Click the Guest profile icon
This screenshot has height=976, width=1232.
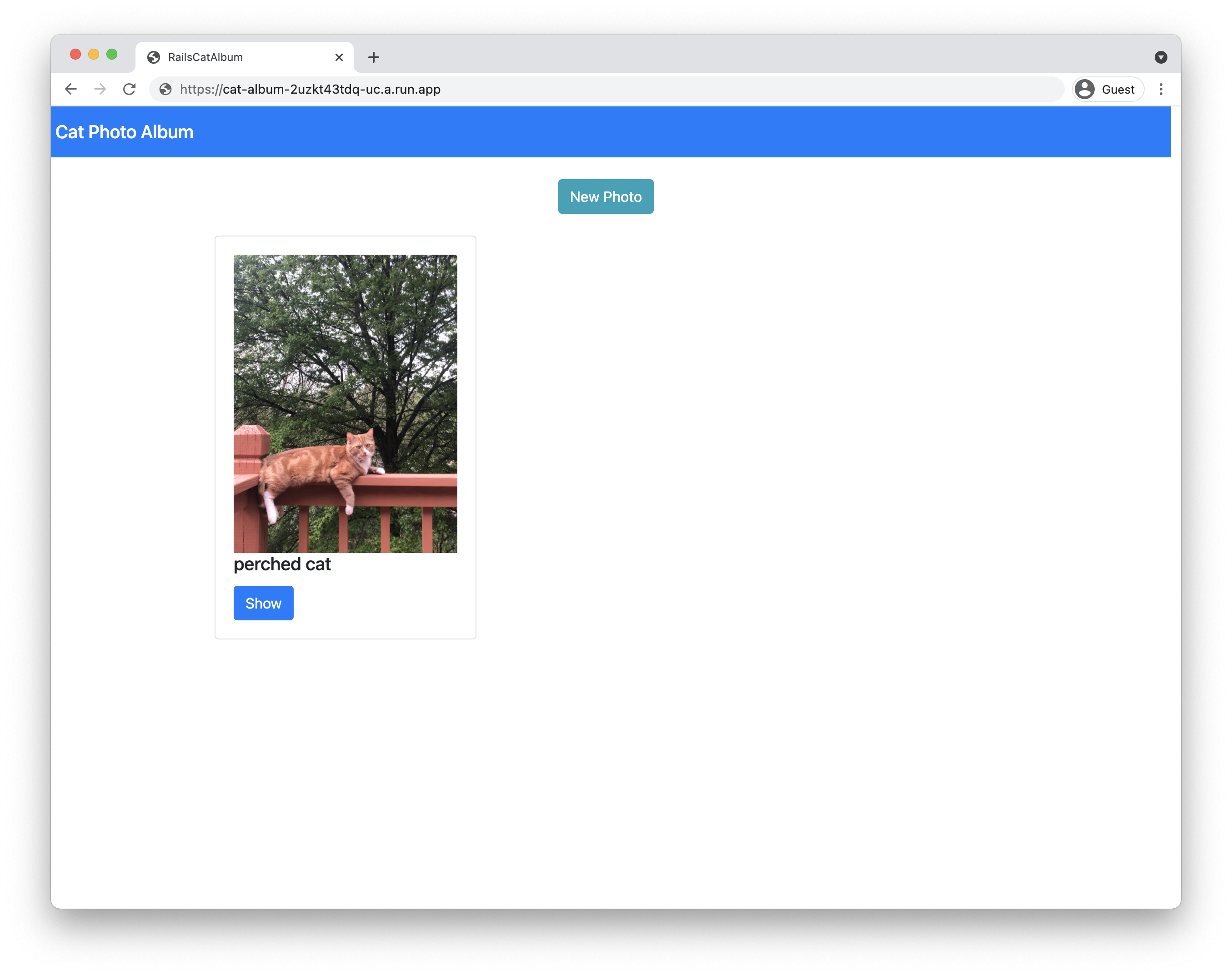click(x=1085, y=89)
